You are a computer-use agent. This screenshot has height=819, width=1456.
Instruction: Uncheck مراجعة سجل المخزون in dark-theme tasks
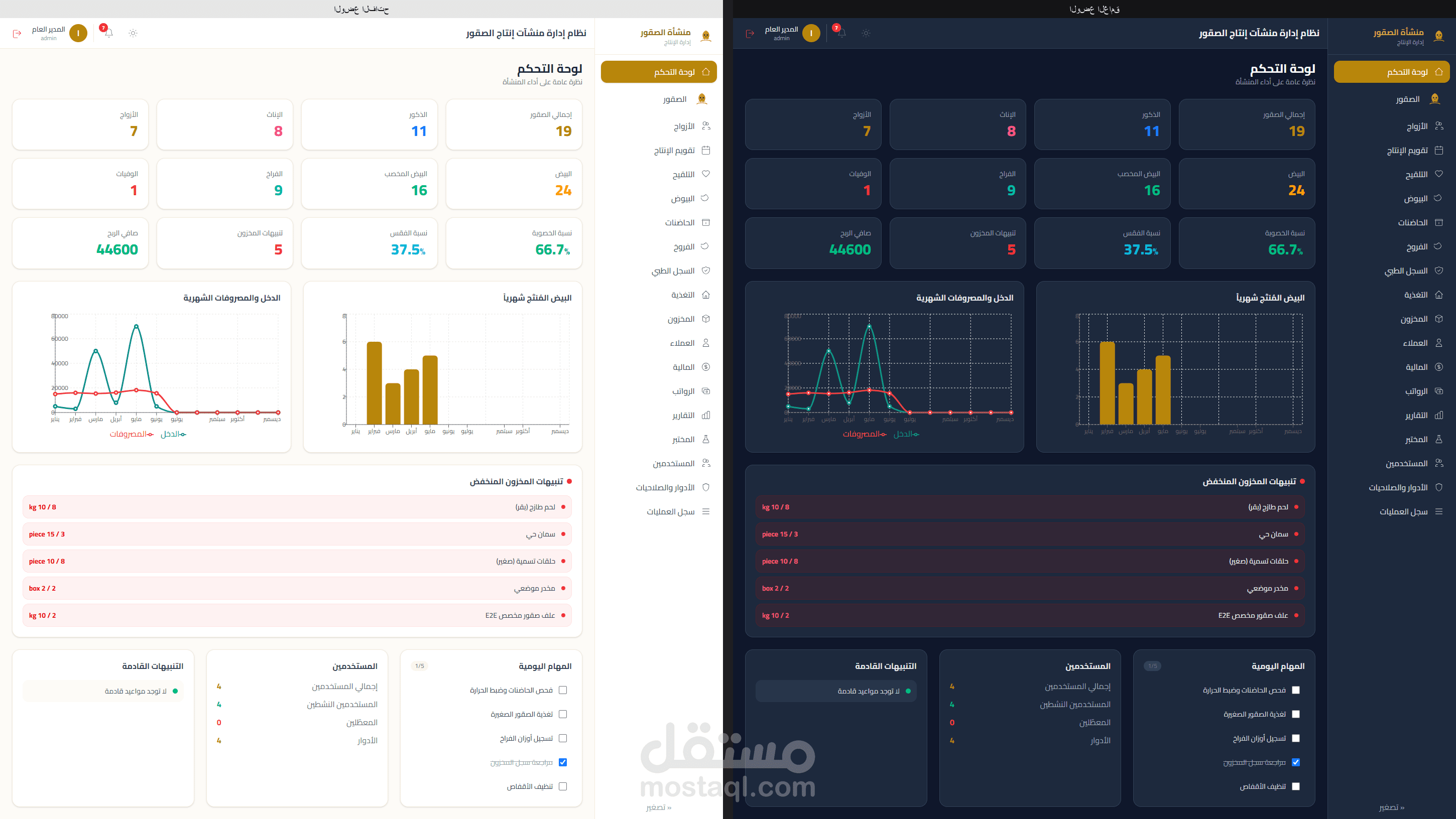pyautogui.click(x=1295, y=762)
